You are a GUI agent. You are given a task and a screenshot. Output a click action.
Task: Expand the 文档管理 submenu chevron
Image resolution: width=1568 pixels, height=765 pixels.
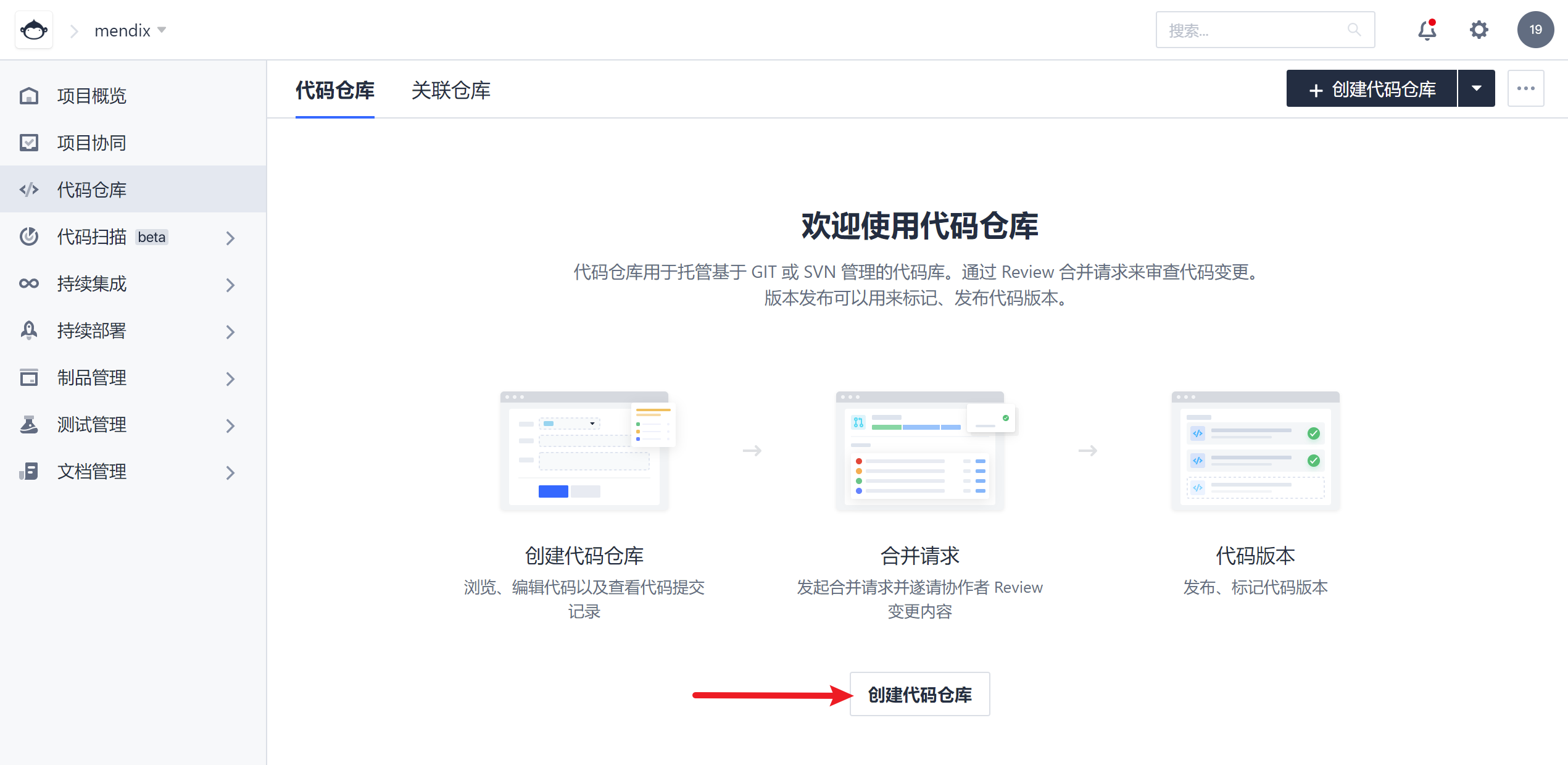point(230,472)
